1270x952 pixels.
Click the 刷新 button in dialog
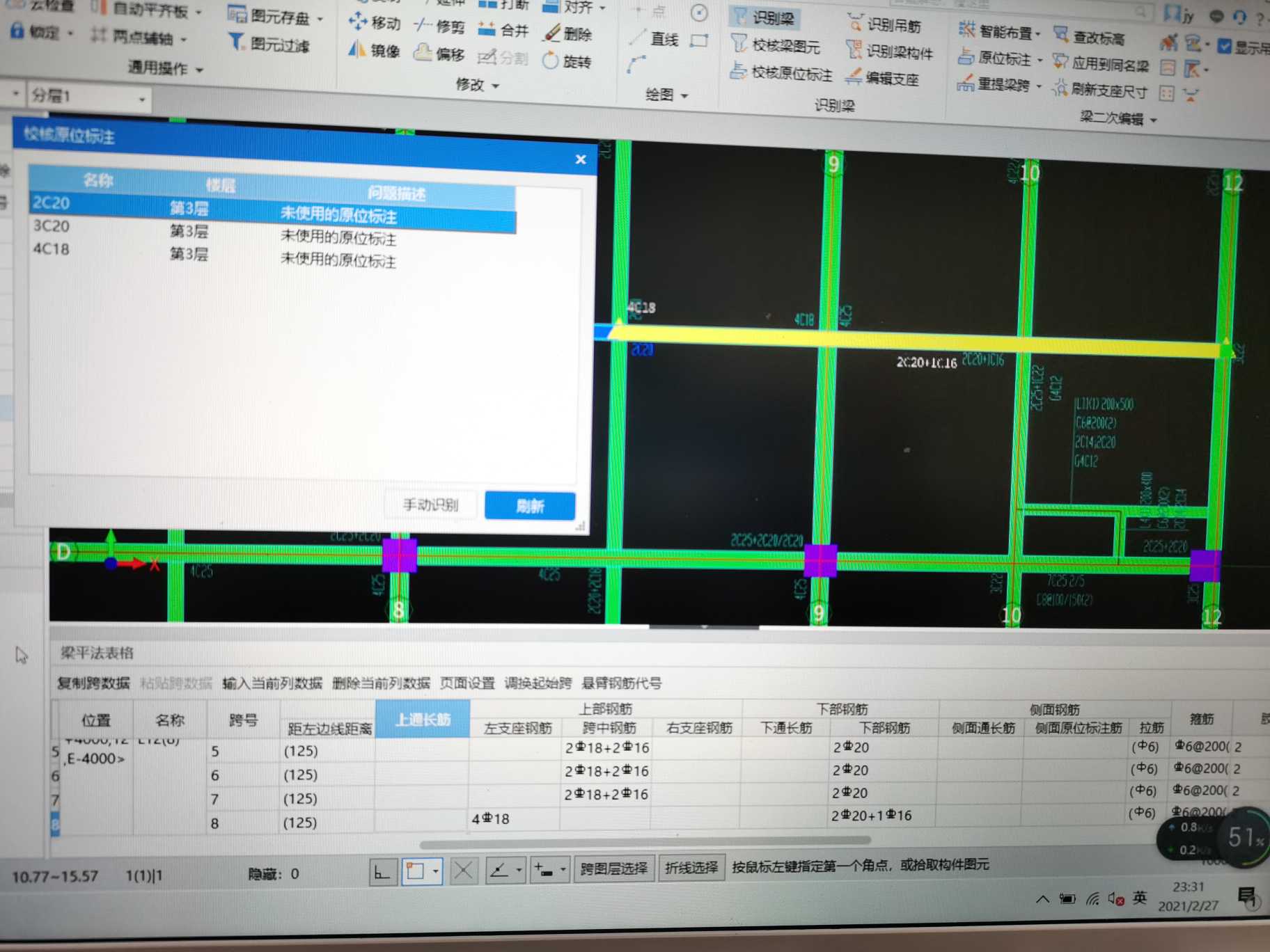click(530, 506)
